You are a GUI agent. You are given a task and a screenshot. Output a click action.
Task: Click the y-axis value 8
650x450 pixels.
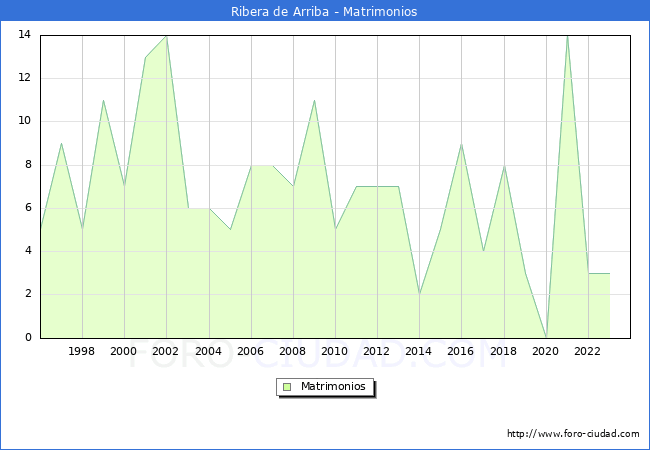tap(28, 165)
